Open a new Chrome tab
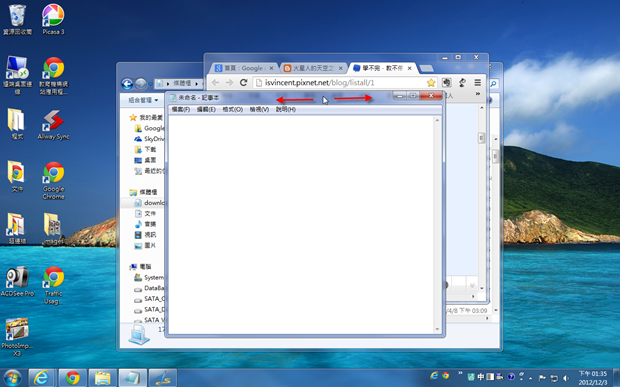 pyautogui.click(x=426, y=69)
